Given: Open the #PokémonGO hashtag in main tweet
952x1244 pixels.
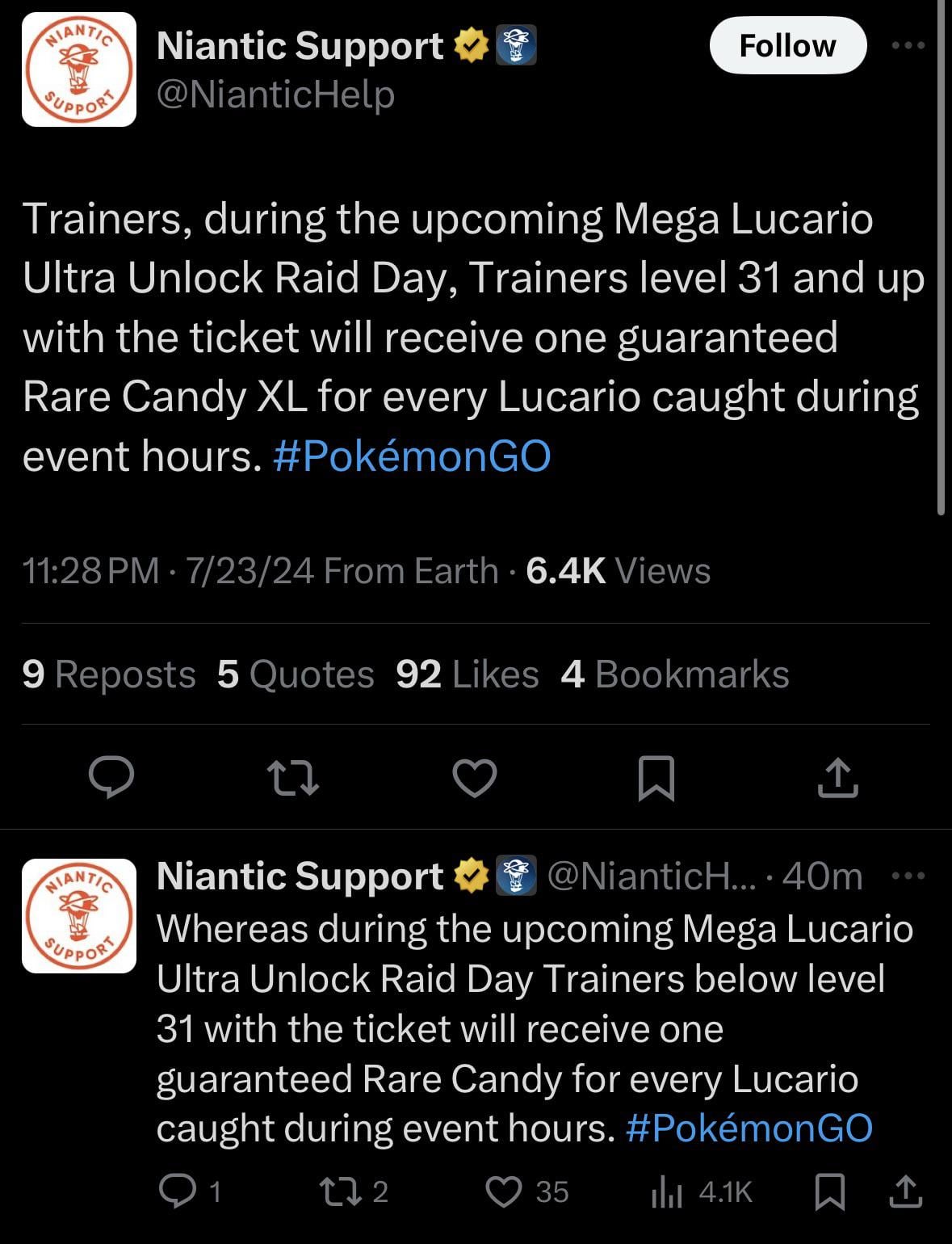Looking at the screenshot, I should tap(412, 456).
